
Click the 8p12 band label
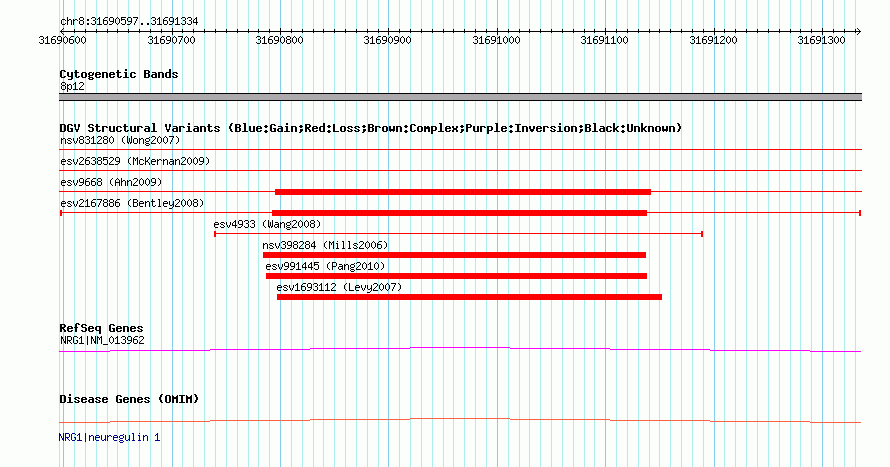coord(72,86)
